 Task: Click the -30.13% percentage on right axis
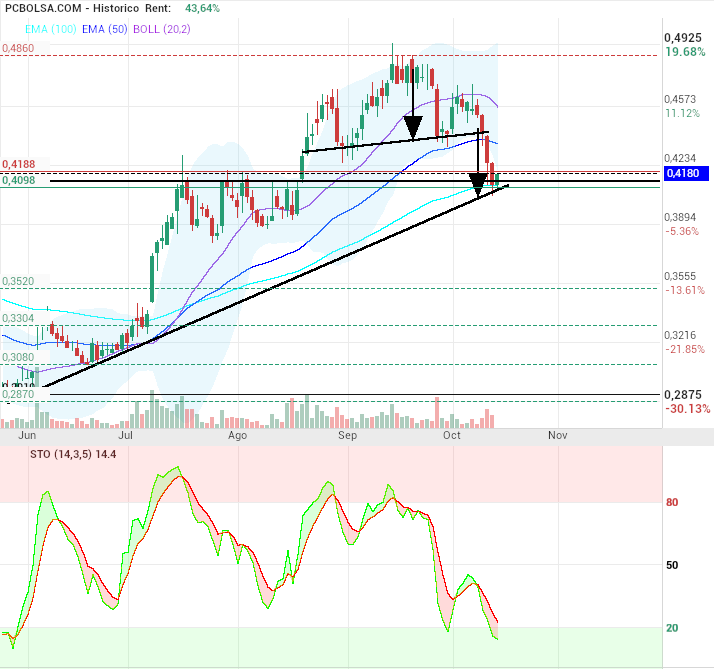pyautogui.click(x=687, y=408)
